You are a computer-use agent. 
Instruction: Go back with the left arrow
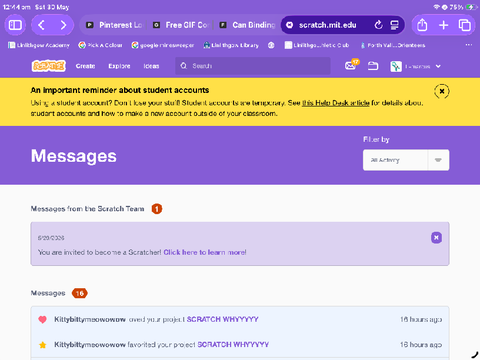(41, 25)
